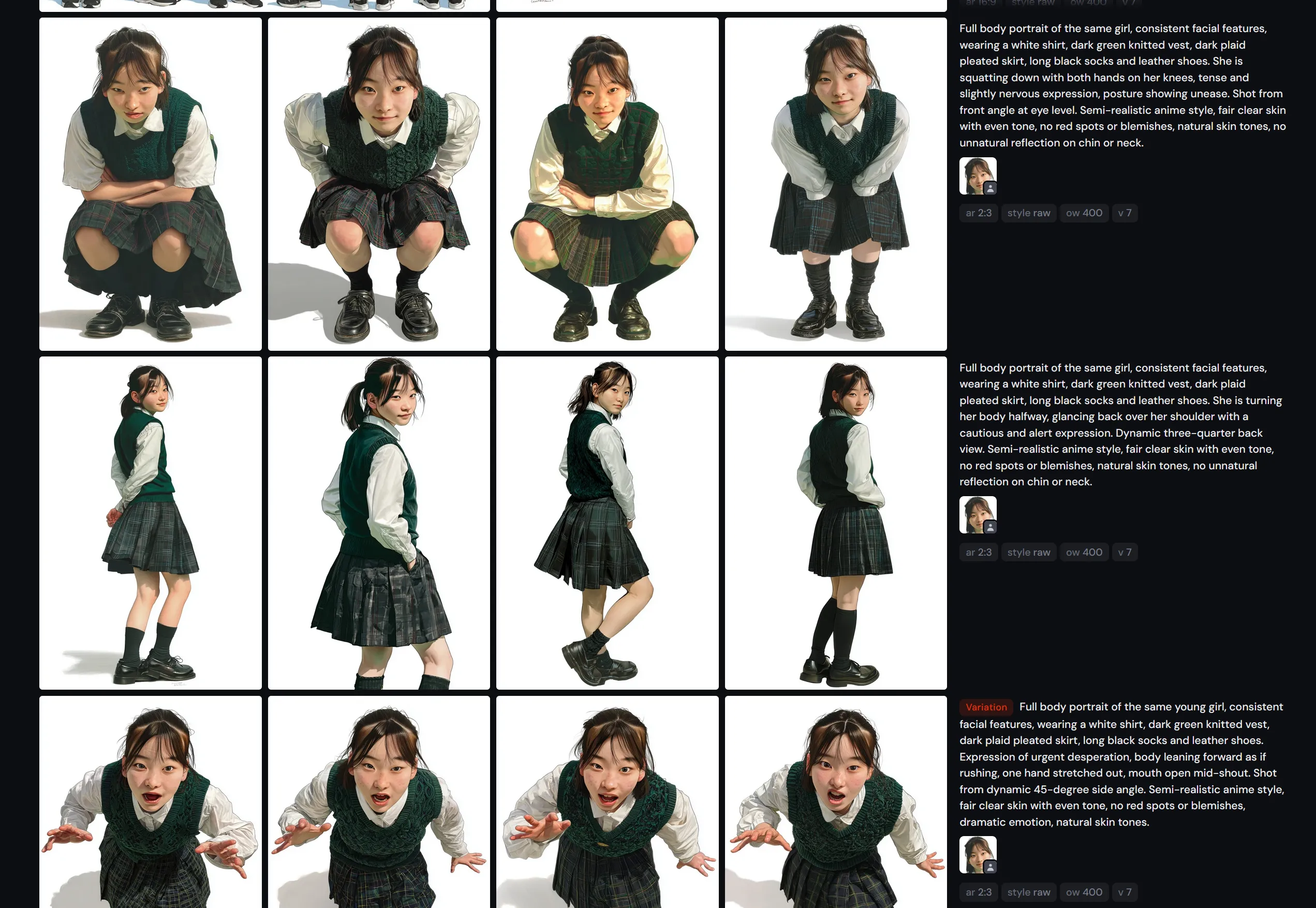Click the prompt text about squatting down

coord(1122,85)
